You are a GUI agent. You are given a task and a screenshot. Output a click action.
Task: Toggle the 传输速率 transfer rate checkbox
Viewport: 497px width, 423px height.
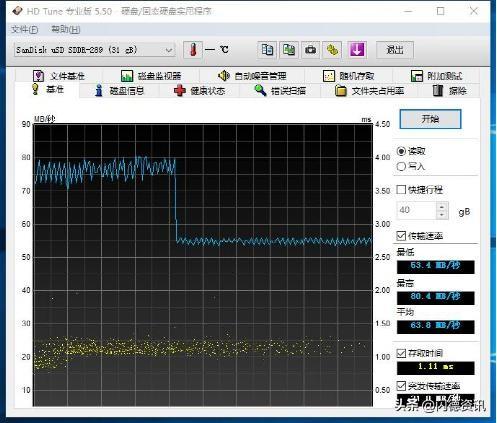click(x=401, y=236)
